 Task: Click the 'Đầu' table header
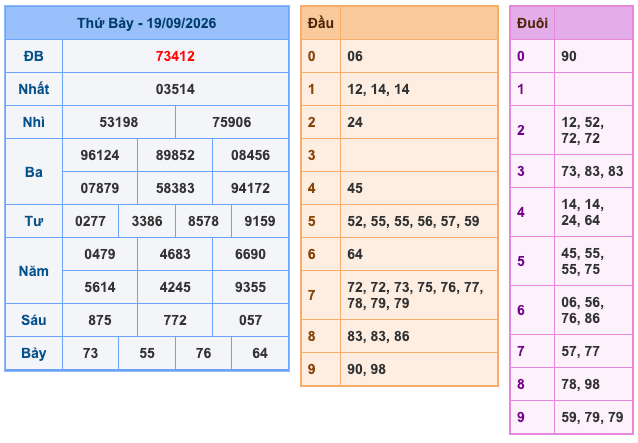tap(321, 23)
